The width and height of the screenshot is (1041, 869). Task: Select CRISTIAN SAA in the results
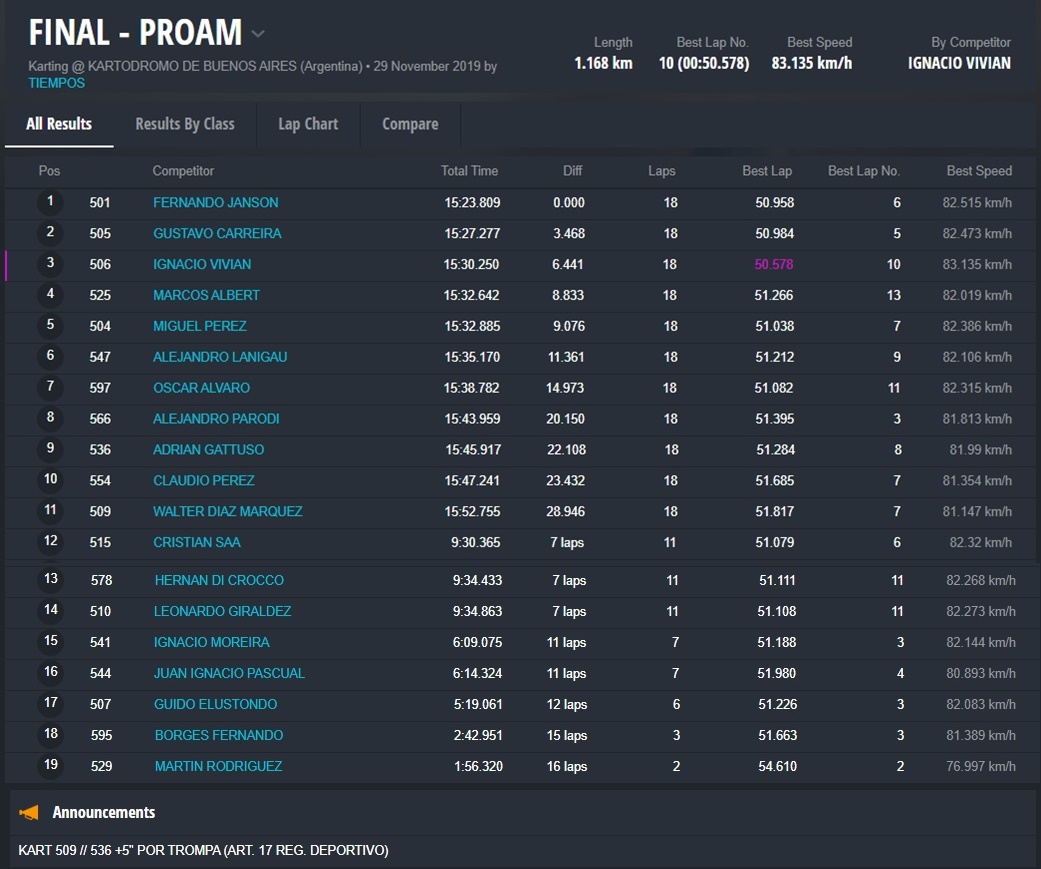tap(196, 543)
